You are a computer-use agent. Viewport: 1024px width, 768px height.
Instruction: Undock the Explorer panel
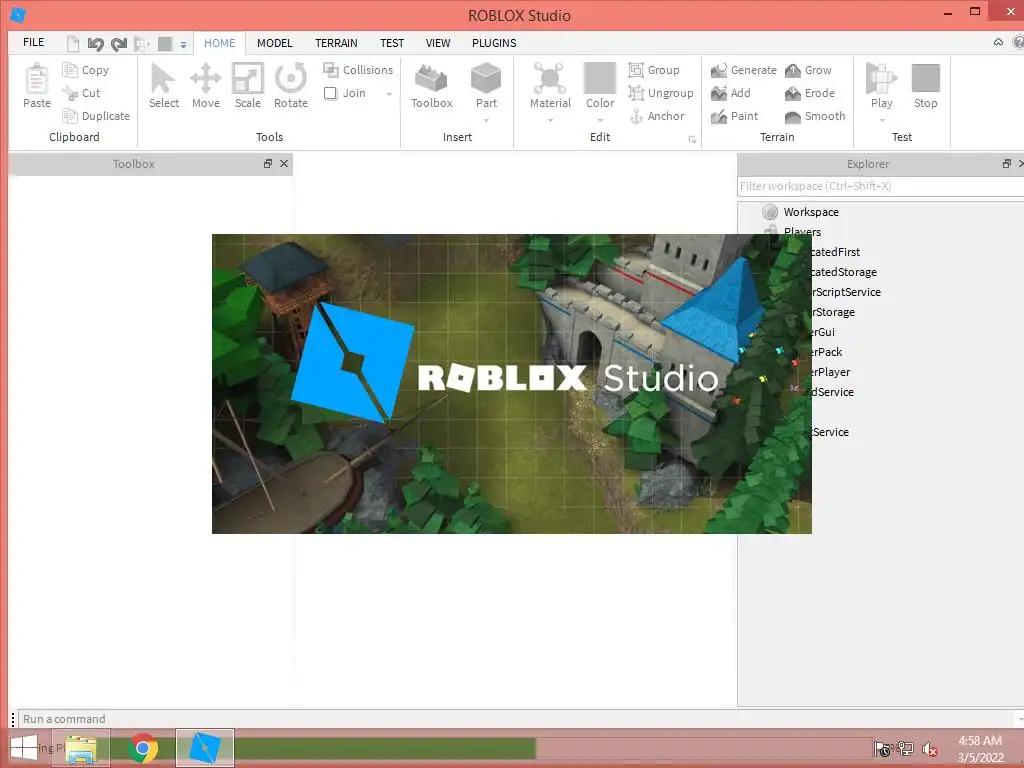pyautogui.click(x=1006, y=163)
